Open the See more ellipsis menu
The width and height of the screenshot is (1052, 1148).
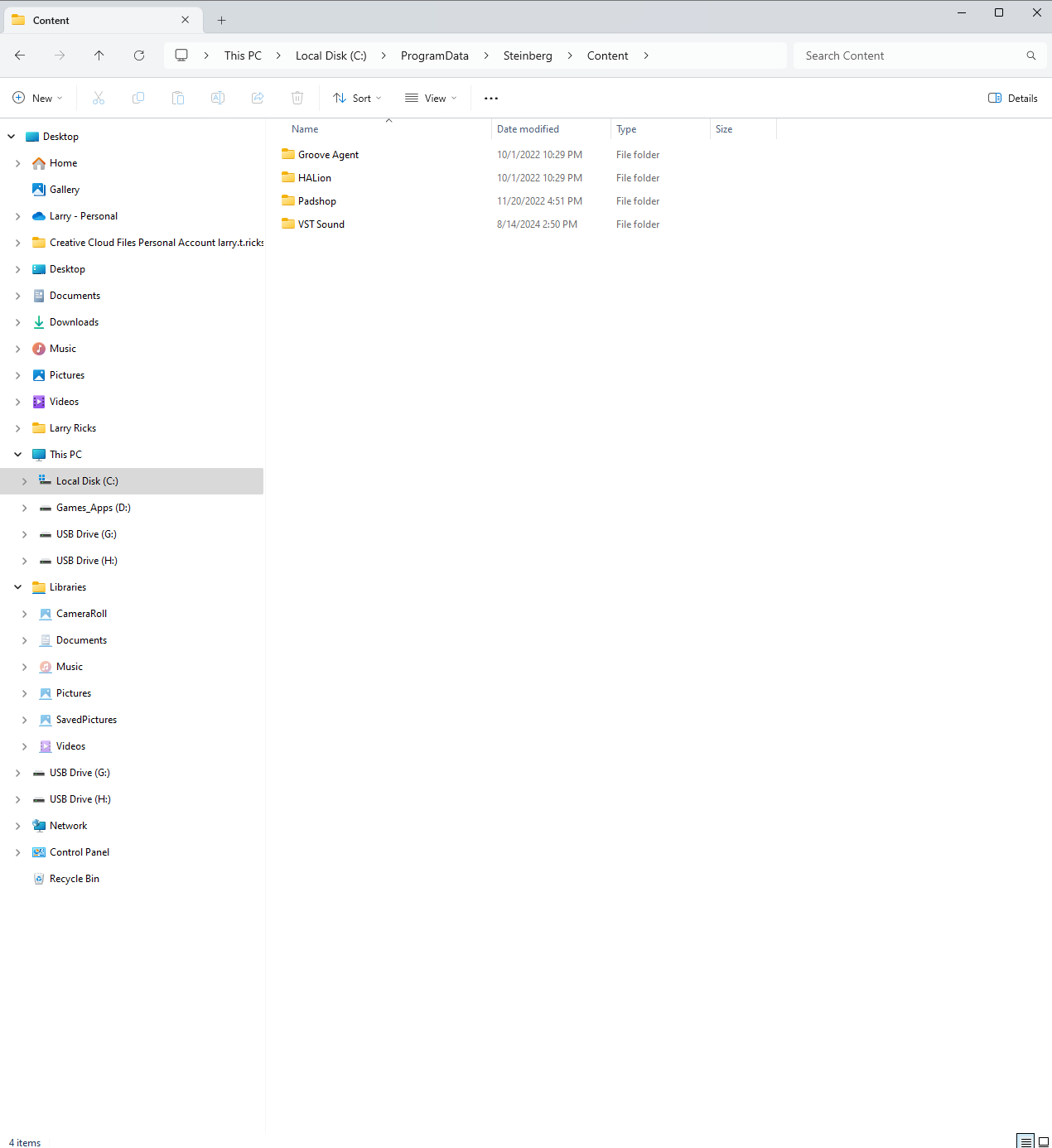(491, 98)
